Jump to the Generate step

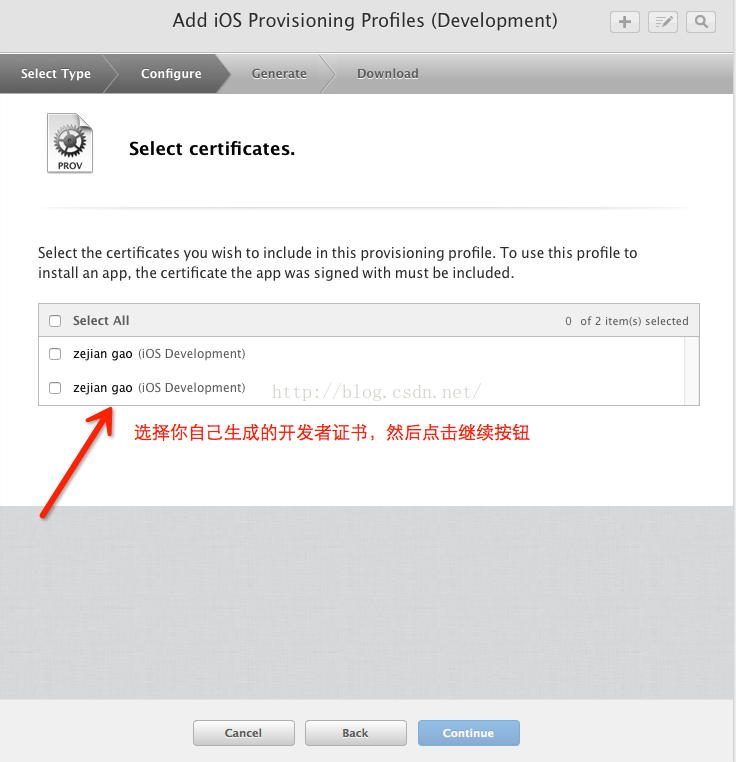[279, 73]
